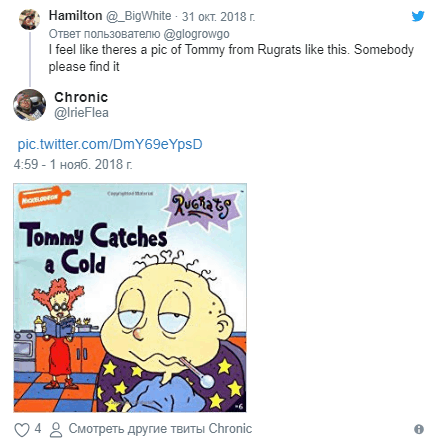Open Tommy Catches a Cold image
This screenshot has width=434, height=448.
point(130,298)
